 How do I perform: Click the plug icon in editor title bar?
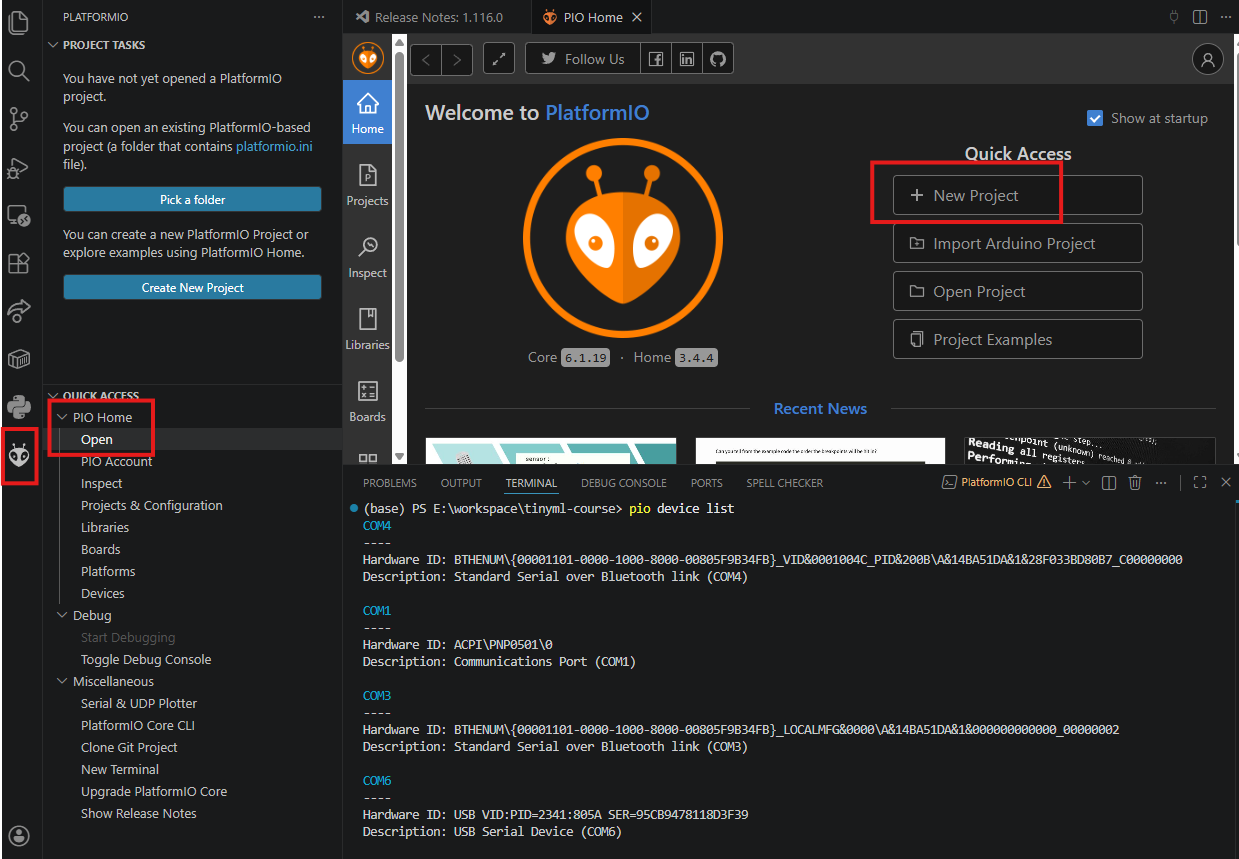[x=1174, y=17]
